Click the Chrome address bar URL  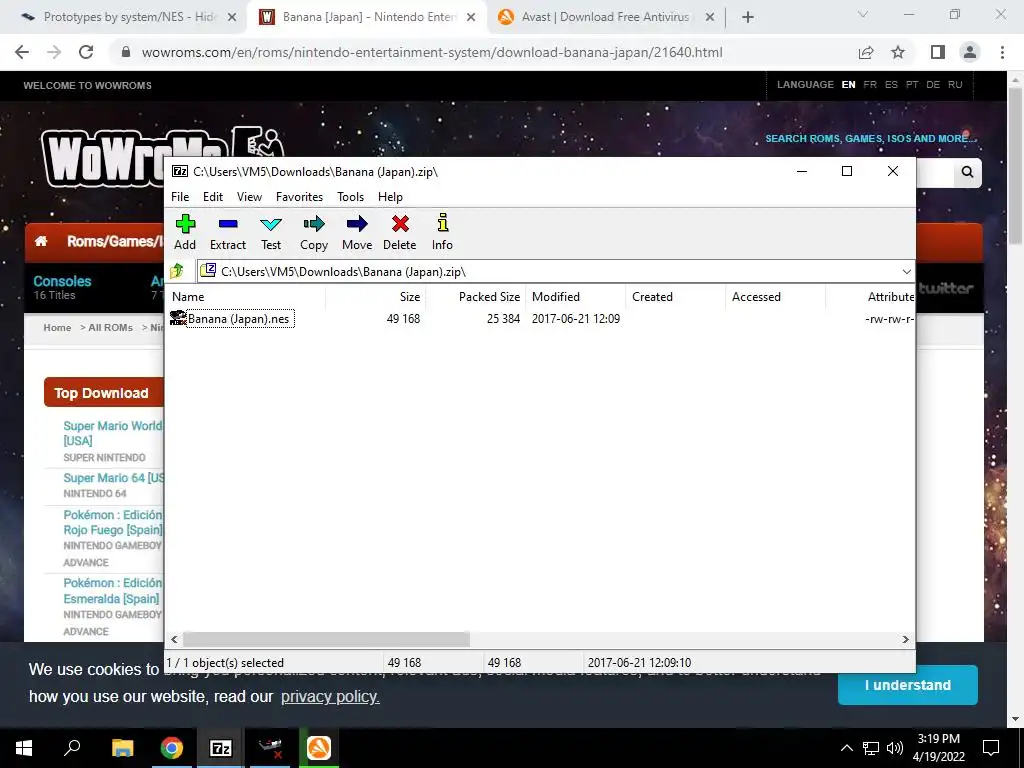pos(432,52)
